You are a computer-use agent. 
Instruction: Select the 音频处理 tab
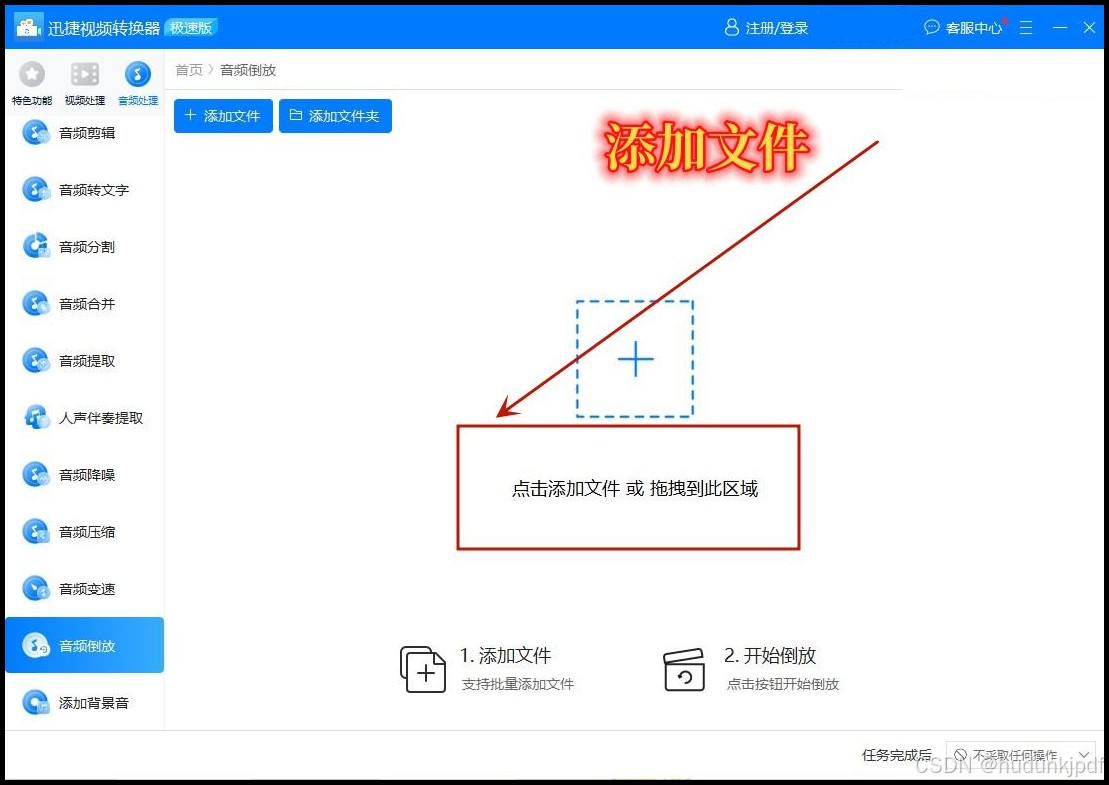pyautogui.click(x=137, y=80)
